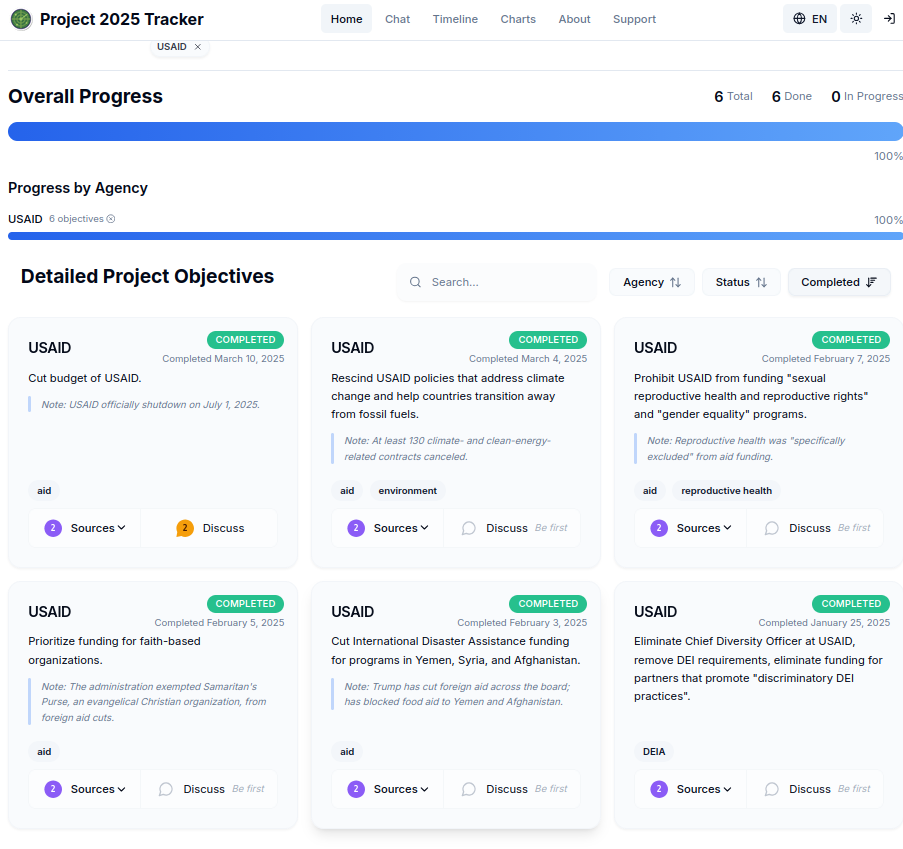Click the orange discuss bubble on Cut budget card
This screenshot has width=903, height=849.
184,528
